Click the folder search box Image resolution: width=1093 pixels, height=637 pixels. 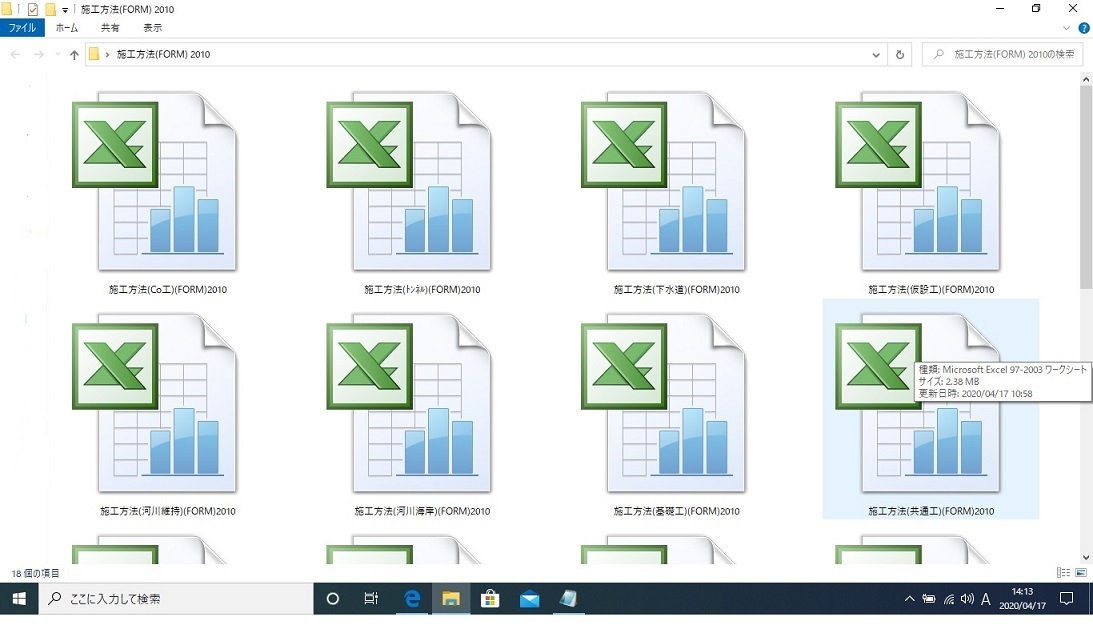1002,54
